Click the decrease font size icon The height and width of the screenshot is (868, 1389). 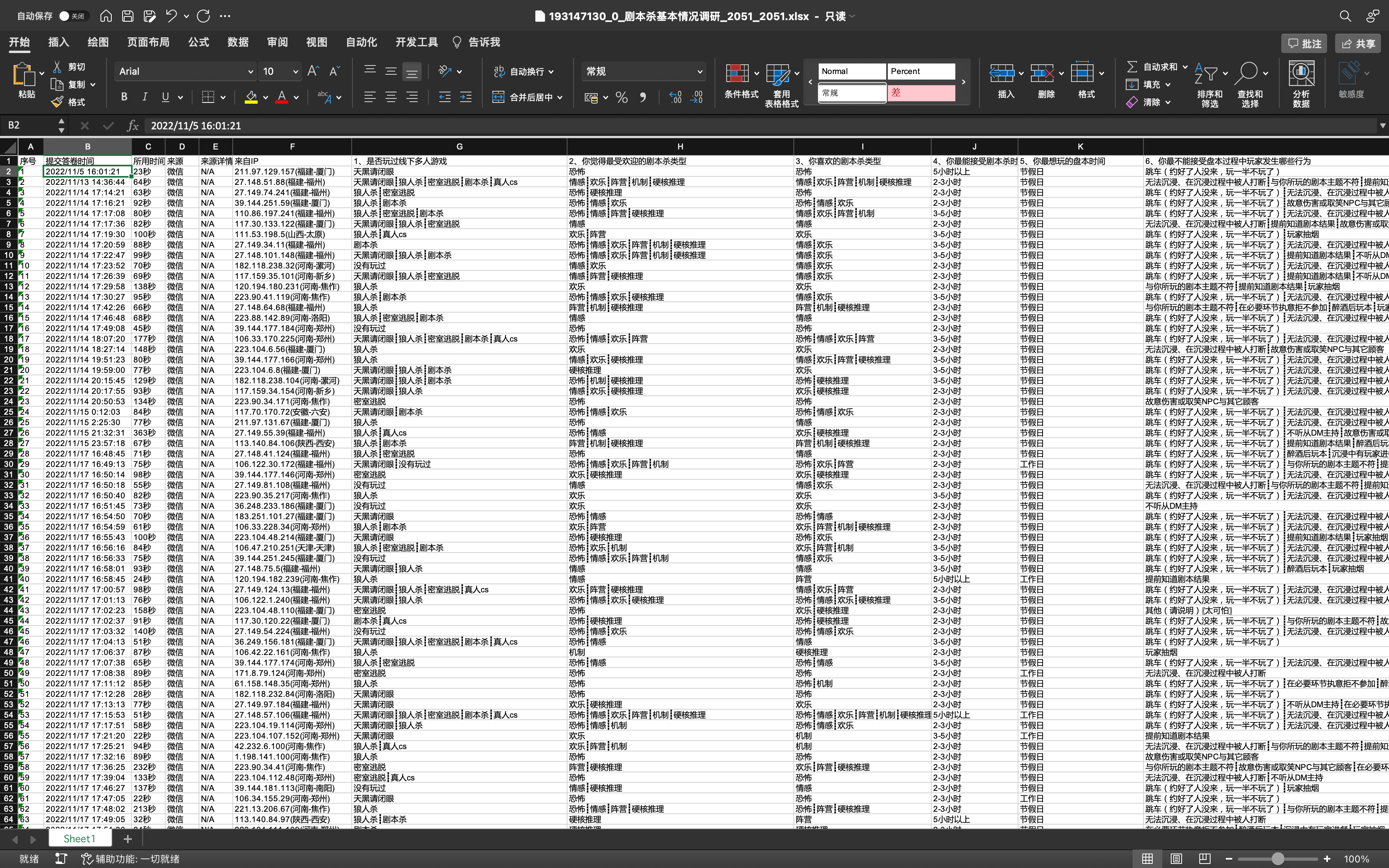pos(335,71)
